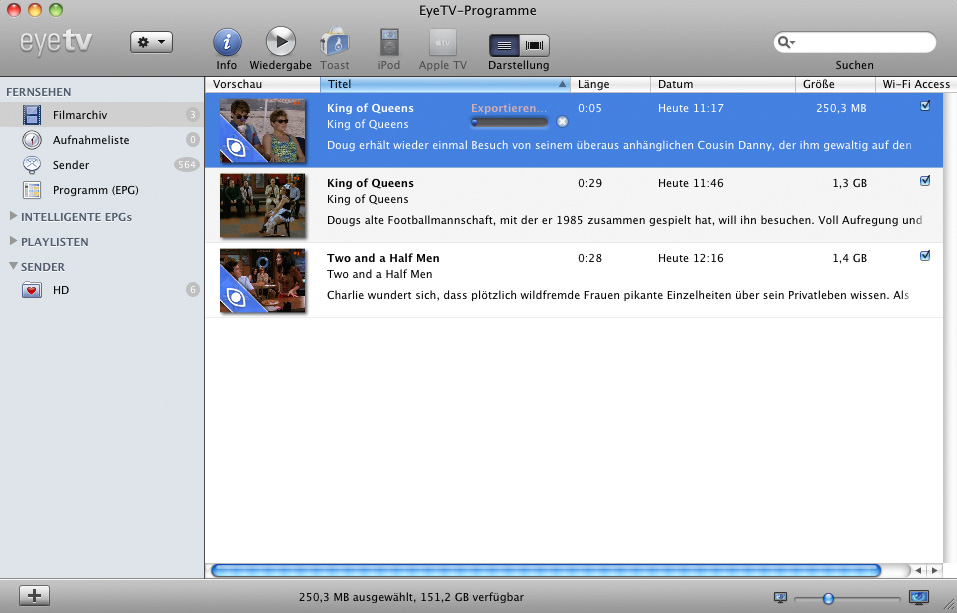The width and height of the screenshot is (957, 613).
Task: Expand the PLAYLISTEN section
Action: point(13,241)
